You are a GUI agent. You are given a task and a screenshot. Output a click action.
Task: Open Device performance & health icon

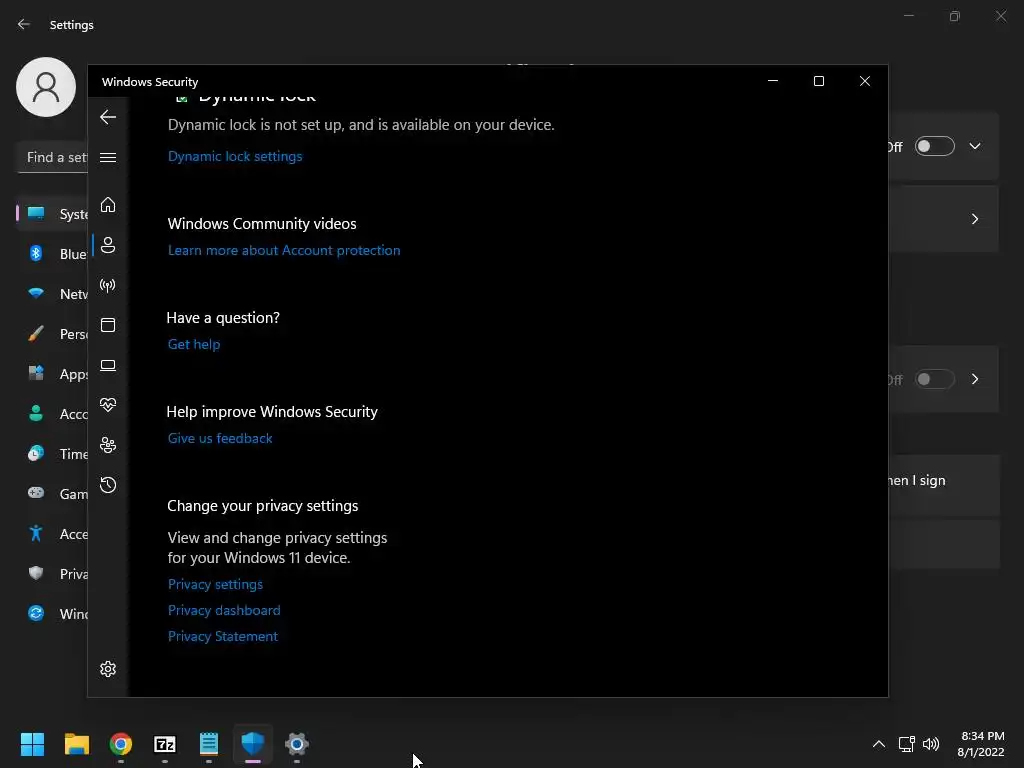108,405
